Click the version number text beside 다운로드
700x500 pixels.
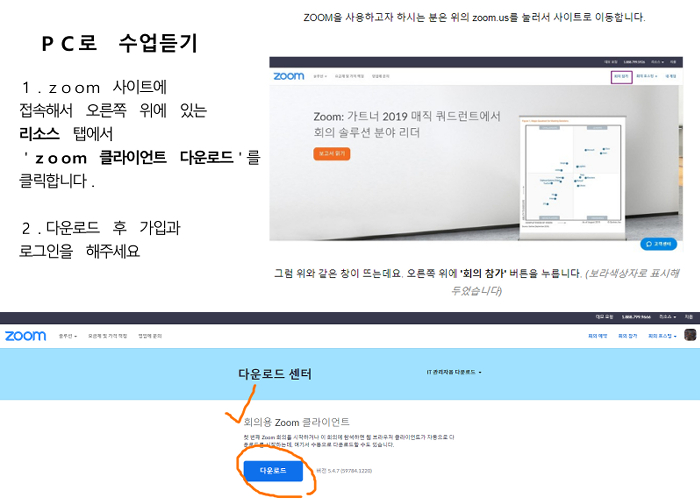tap(344, 471)
